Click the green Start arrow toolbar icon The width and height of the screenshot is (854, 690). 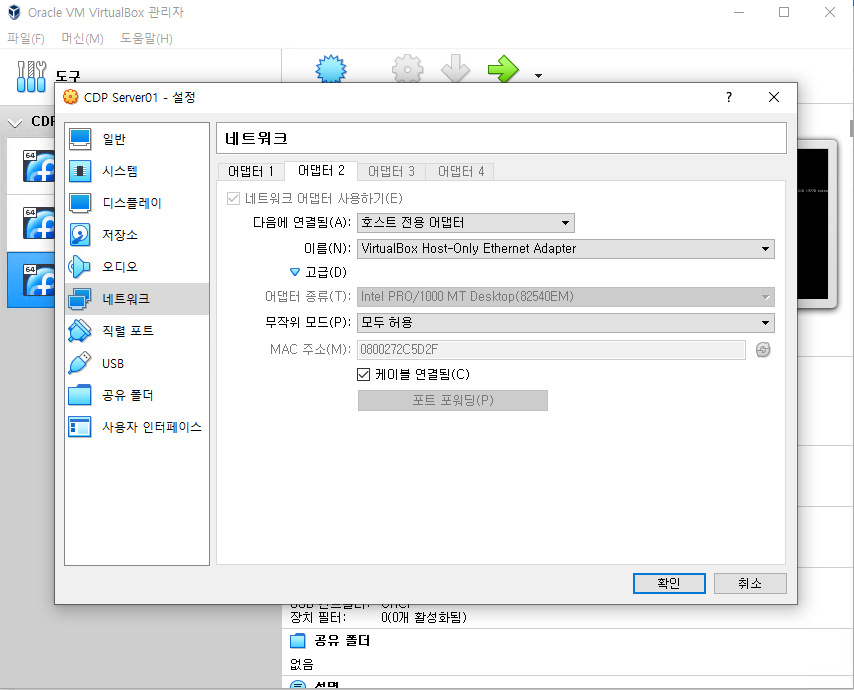click(x=503, y=69)
